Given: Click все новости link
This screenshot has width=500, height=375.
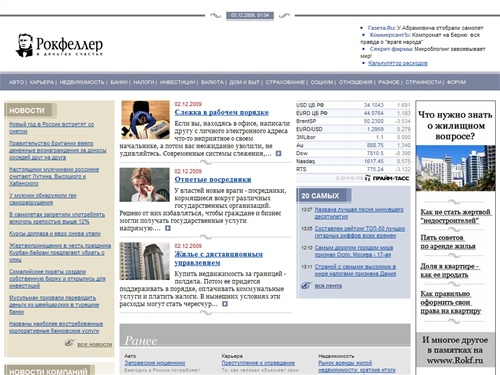Looking at the screenshot, I should click(95, 344).
